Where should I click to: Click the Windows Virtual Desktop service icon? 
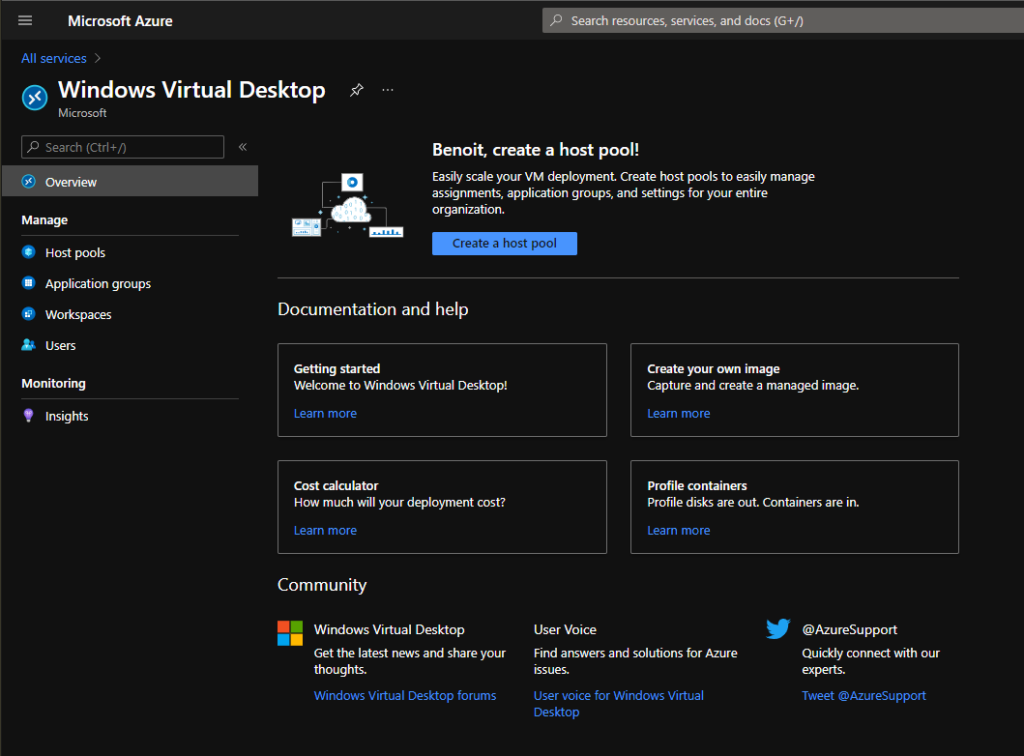click(35, 98)
